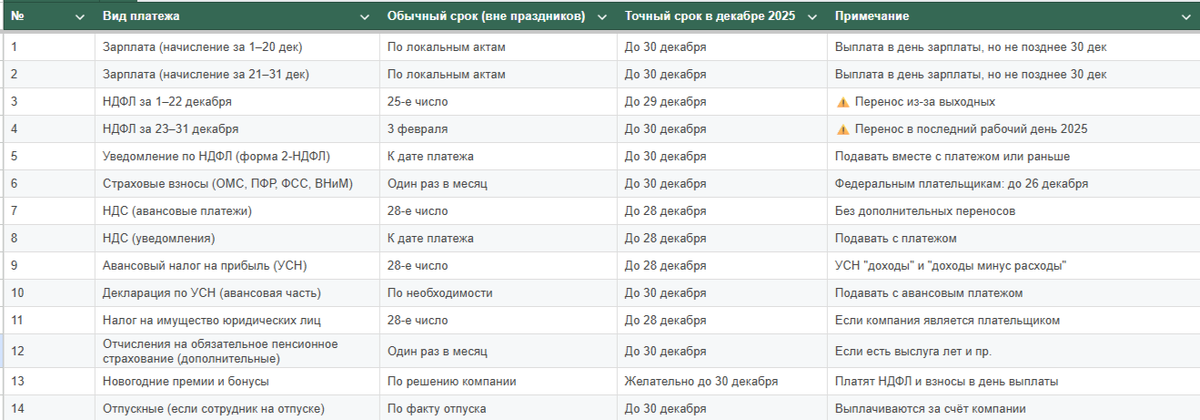This screenshot has width=1200, height=420.
Task: Select cell Отпускные (если сотрудник на отпуске)
Action: pyautogui.click(x=238, y=408)
